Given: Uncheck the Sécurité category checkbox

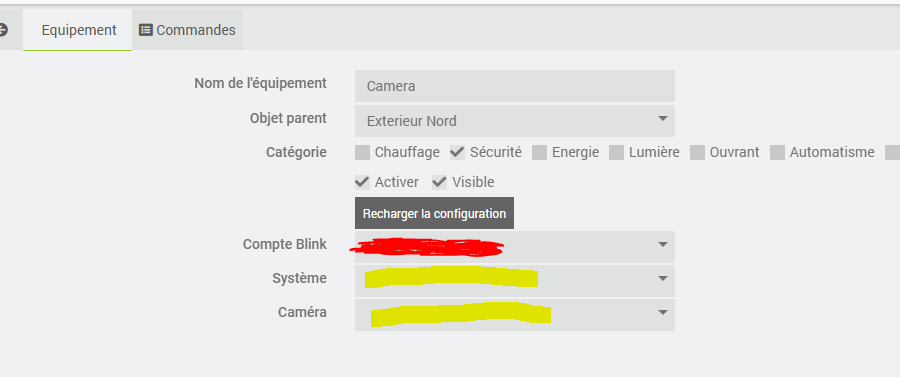Looking at the screenshot, I should point(457,152).
